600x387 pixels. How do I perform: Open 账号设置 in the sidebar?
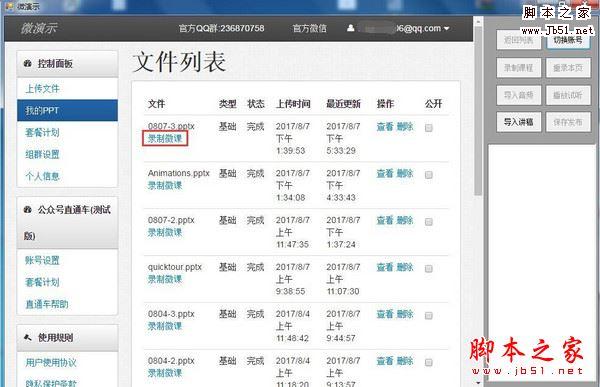pyautogui.click(x=42, y=261)
